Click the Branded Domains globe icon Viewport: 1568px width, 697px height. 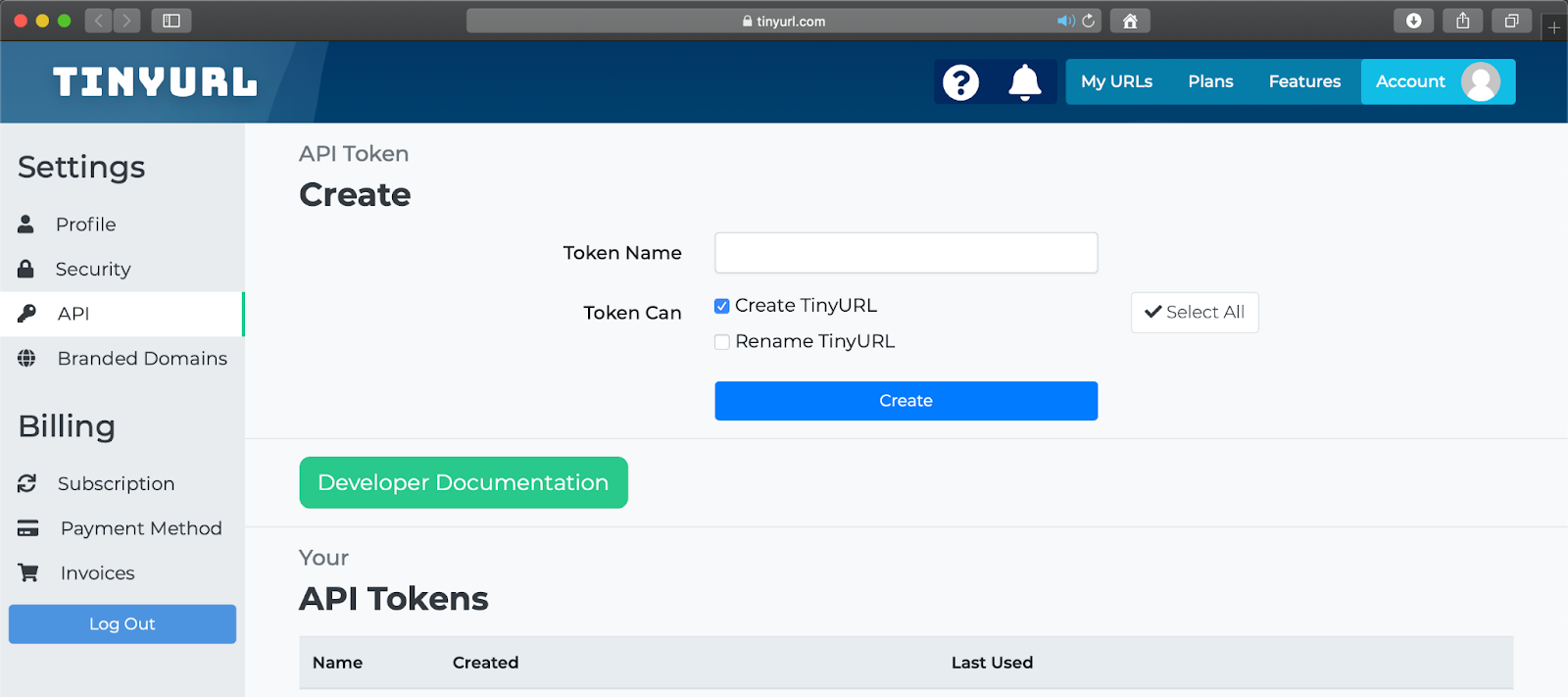[26, 359]
